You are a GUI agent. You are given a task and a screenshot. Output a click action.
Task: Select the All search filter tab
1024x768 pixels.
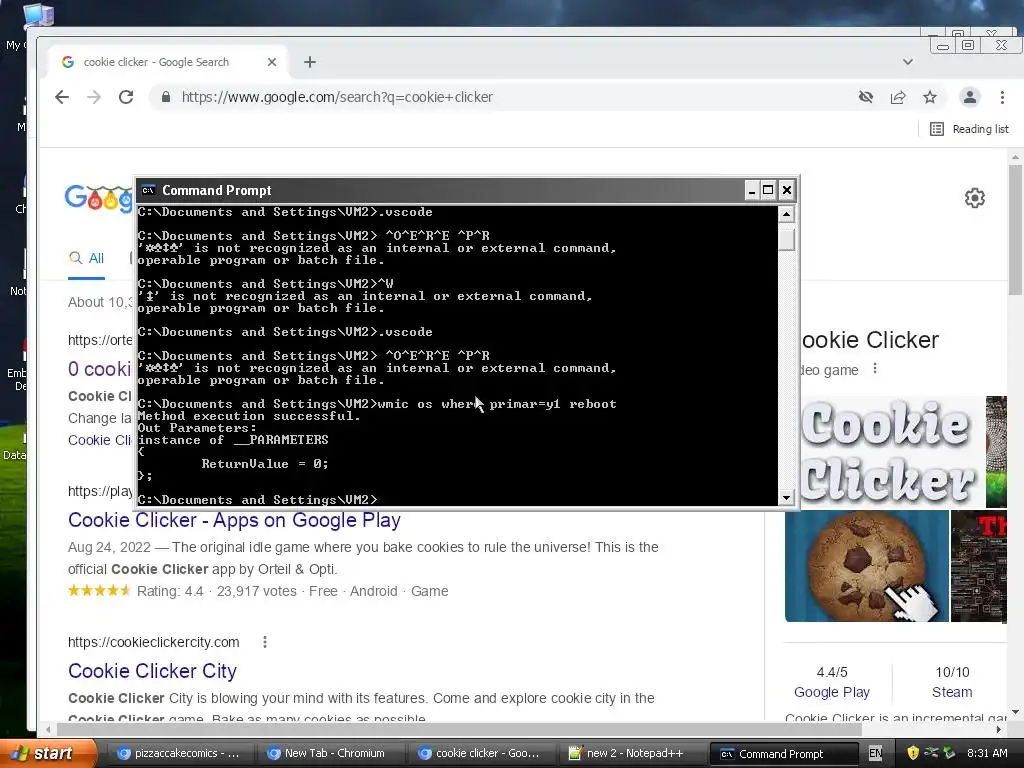tap(87, 259)
